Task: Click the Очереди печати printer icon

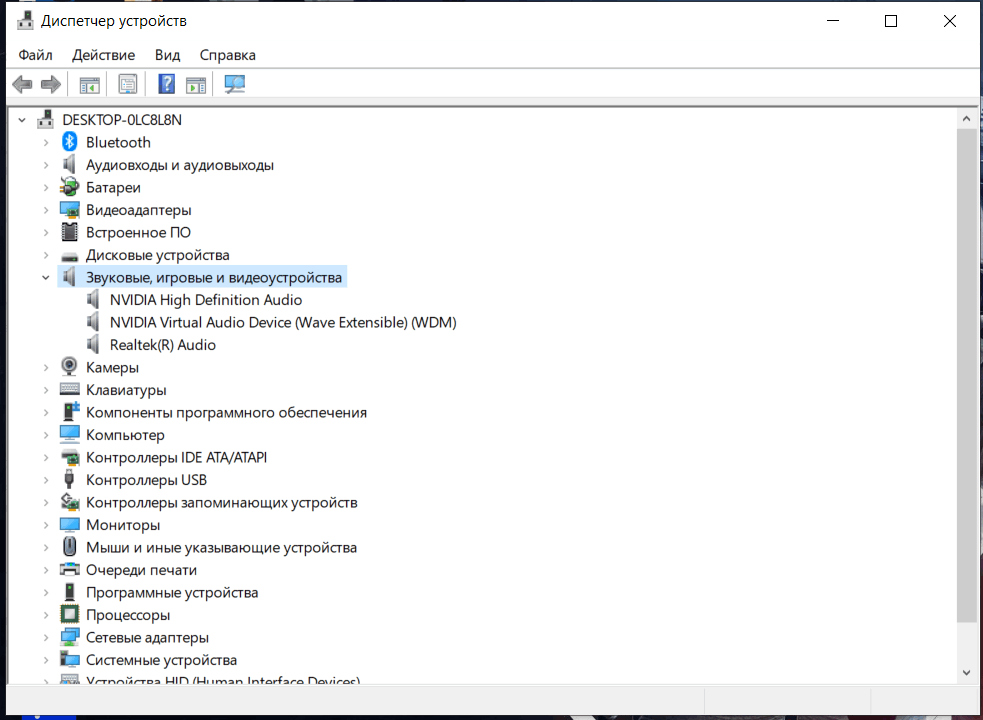Action: (x=70, y=569)
